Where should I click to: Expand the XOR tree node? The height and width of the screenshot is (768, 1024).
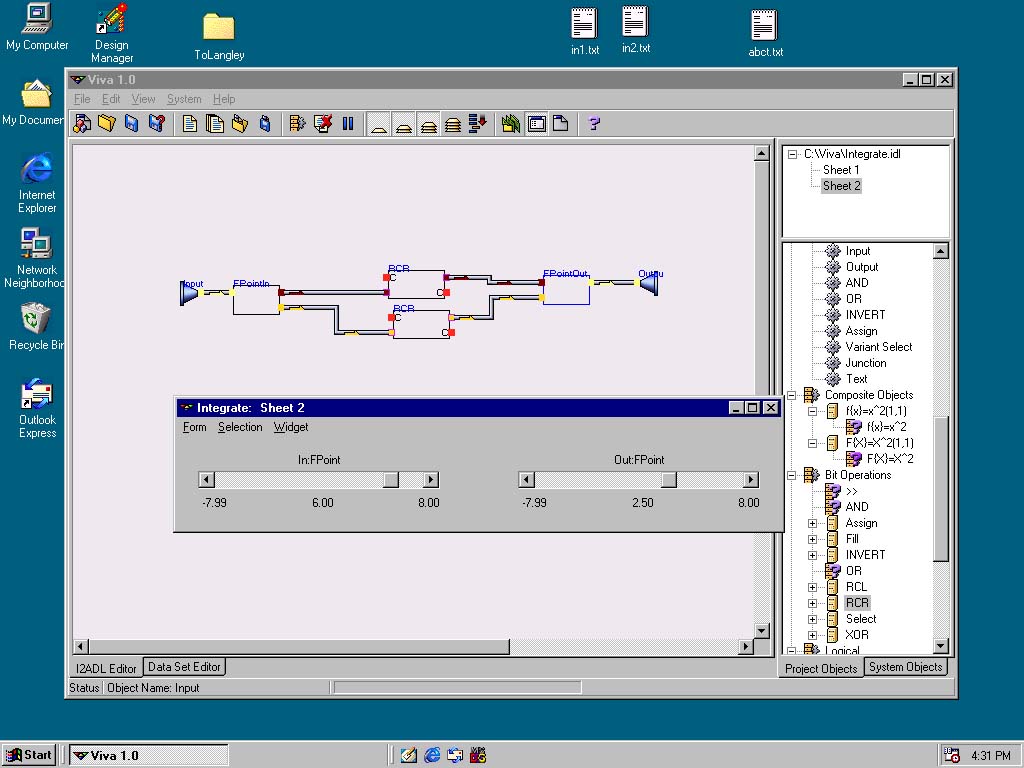[x=813, y=635]
